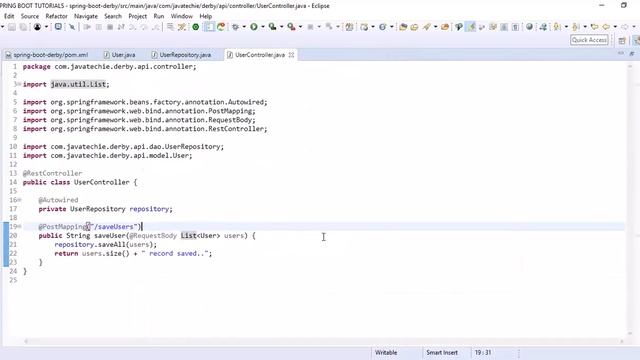
Task: Click the Step Return icon
Action: (x=156, y=27)
